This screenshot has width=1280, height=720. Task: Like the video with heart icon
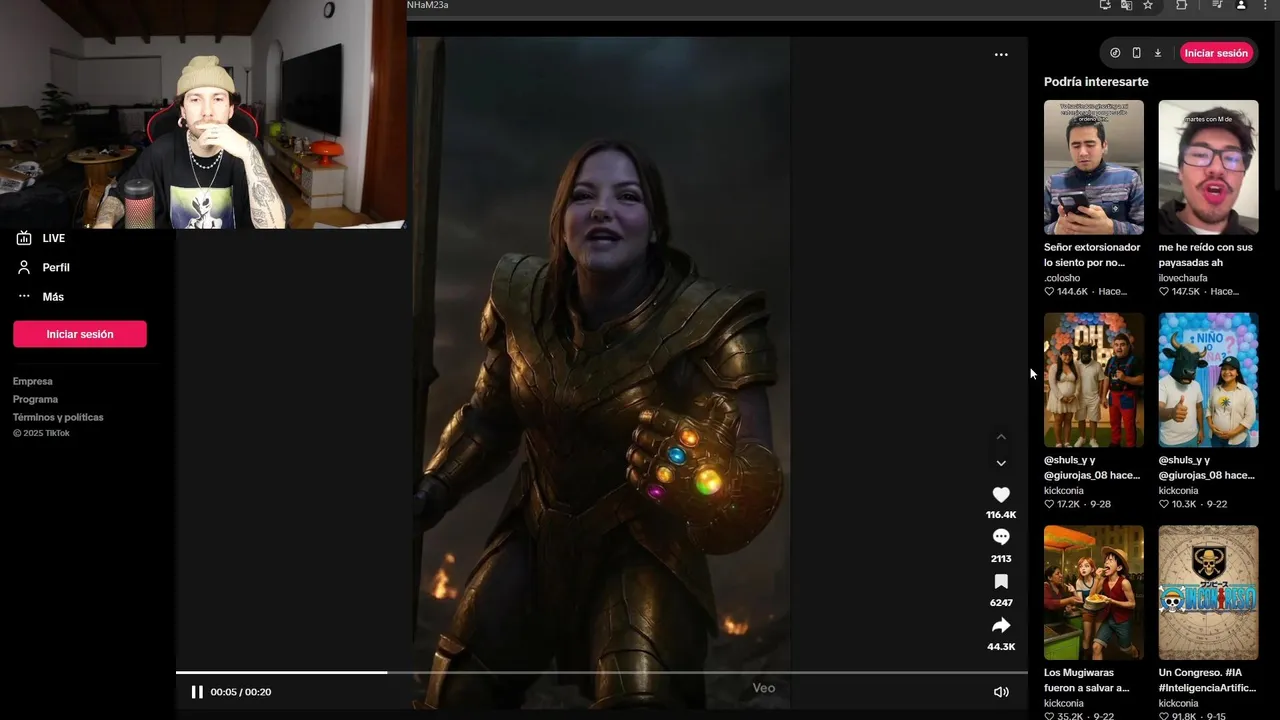(1001, 495)
